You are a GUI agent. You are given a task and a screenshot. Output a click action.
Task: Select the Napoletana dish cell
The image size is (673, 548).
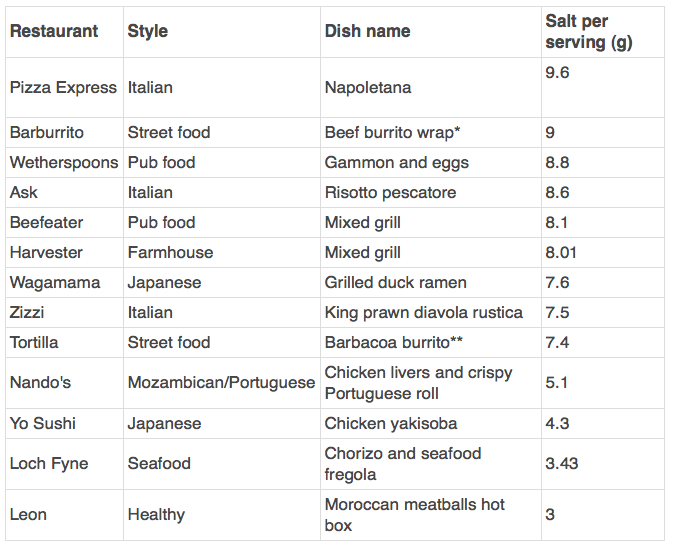click(x=431, y=88)
